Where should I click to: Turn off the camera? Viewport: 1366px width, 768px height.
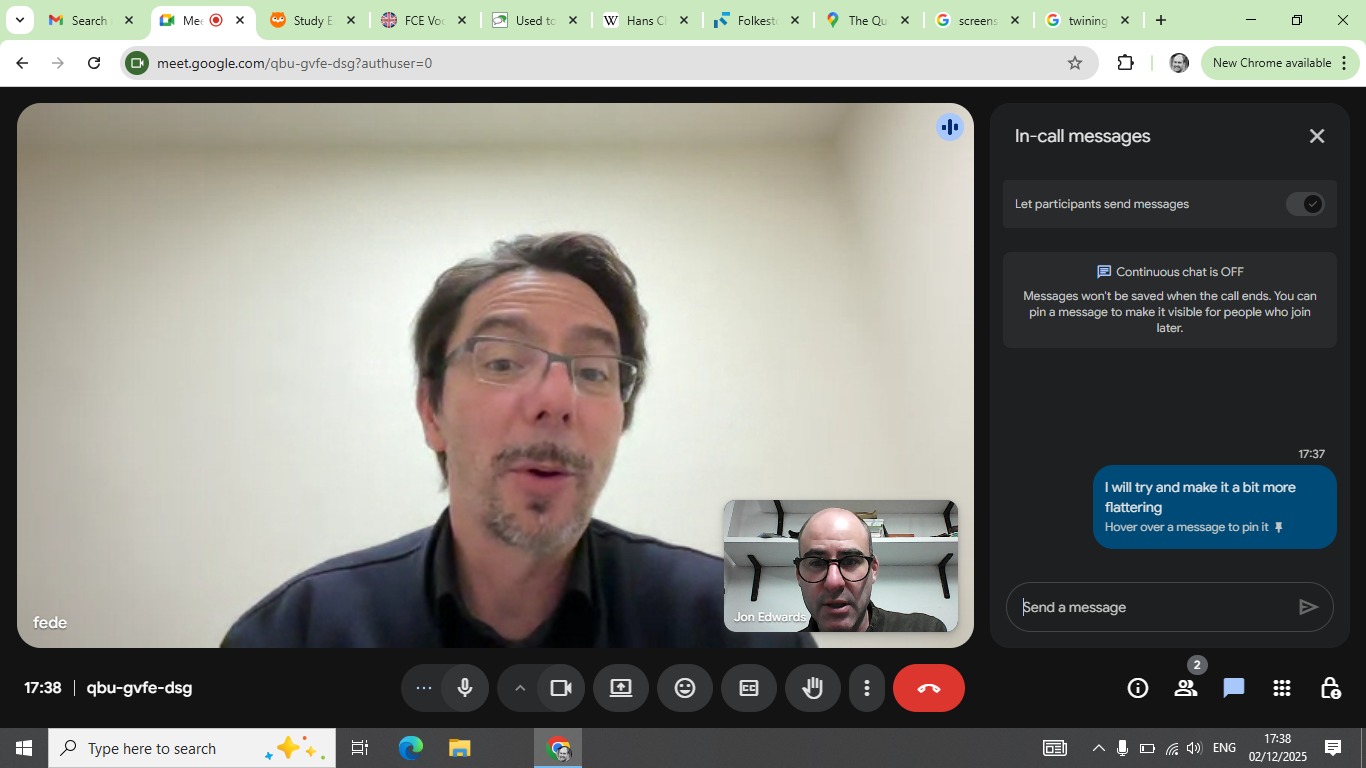(x=561, y=688)
